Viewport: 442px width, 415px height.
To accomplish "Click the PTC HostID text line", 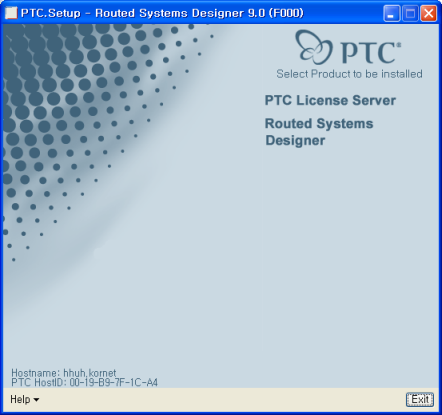I will pyautogui.click(x=84, y=382).
